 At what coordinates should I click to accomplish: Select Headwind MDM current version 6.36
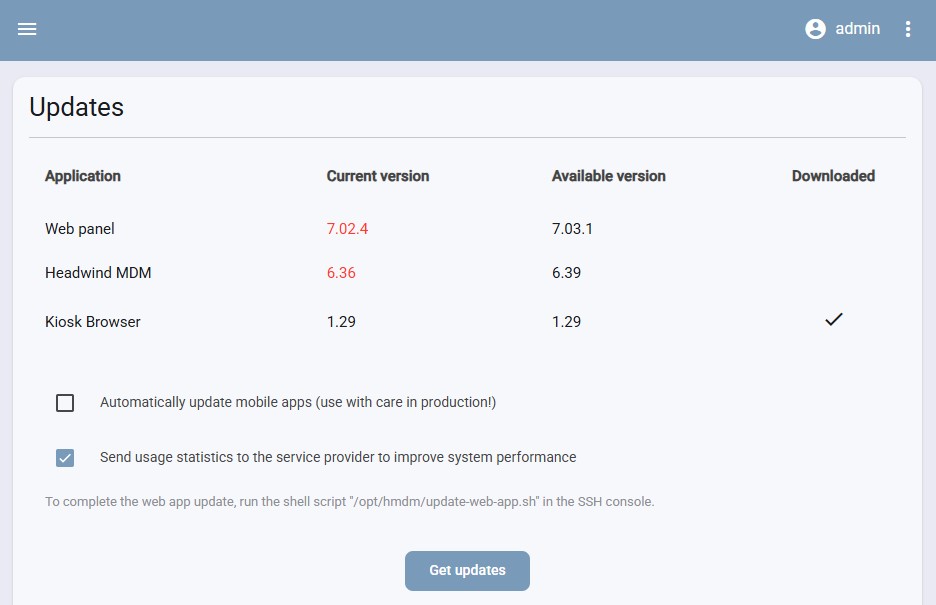(x=341, y=273)
